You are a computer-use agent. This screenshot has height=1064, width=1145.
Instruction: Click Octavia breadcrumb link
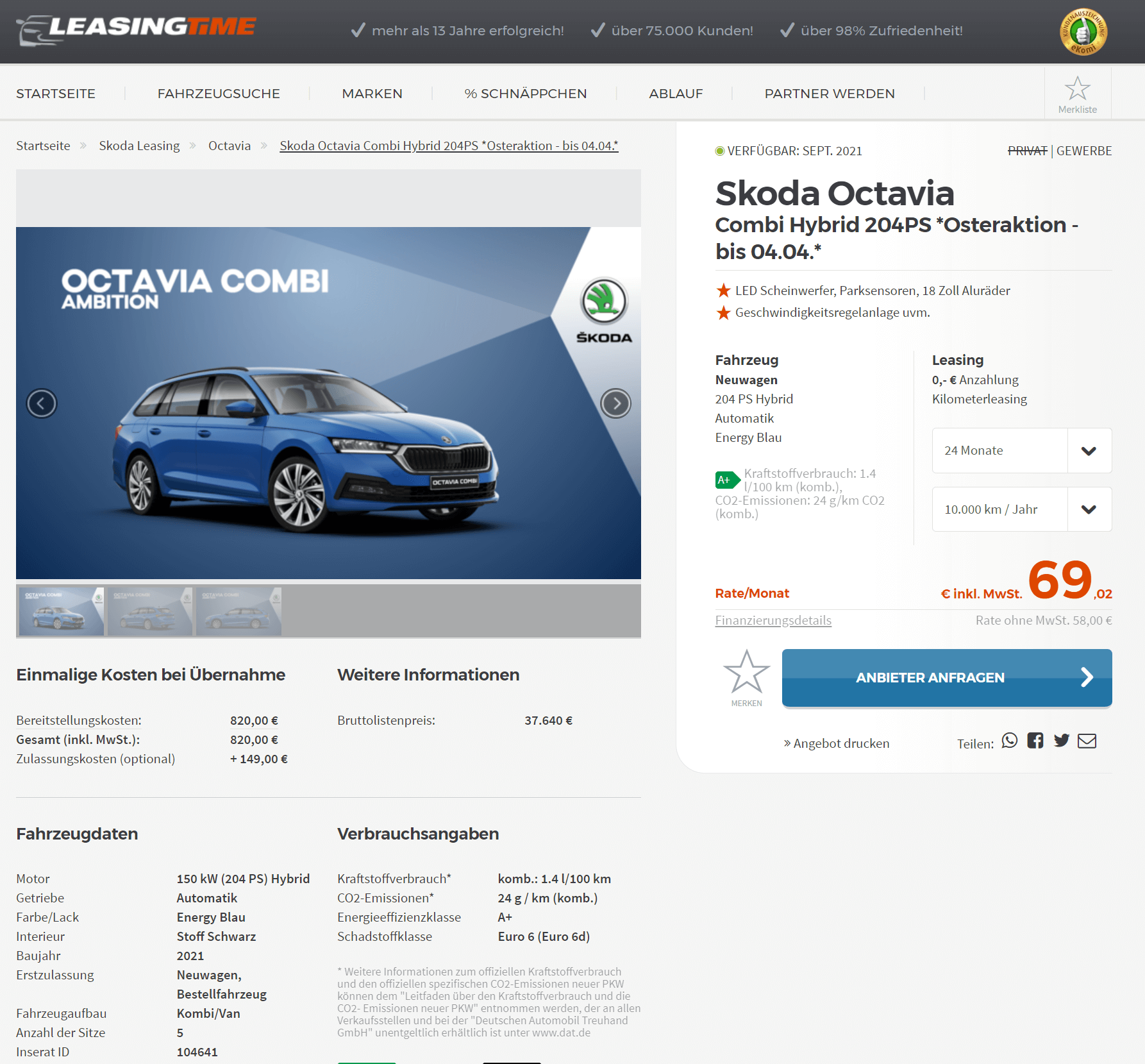[230, 146]
